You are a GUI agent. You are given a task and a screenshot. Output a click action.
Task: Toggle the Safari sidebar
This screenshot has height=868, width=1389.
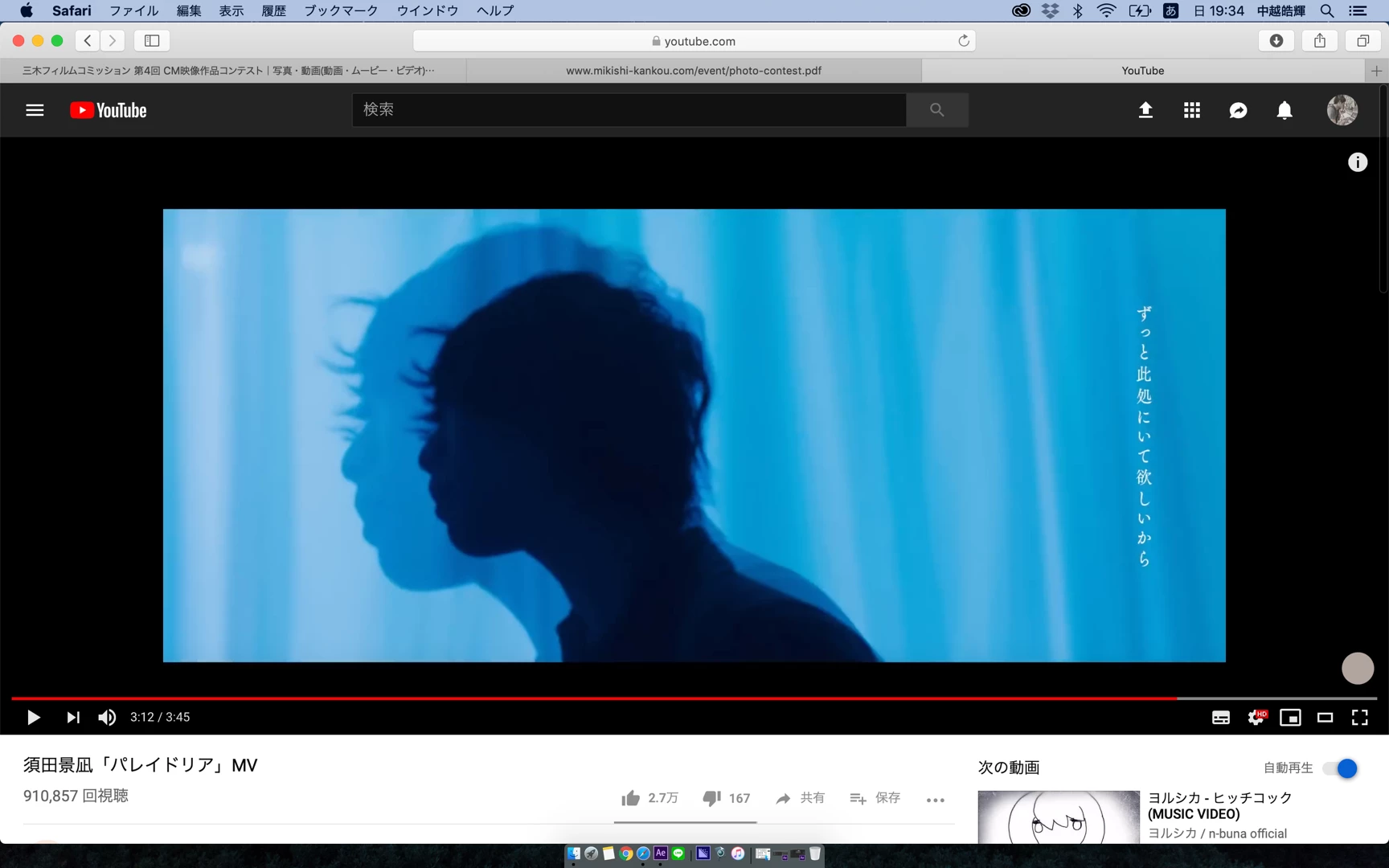click(152, 40)
